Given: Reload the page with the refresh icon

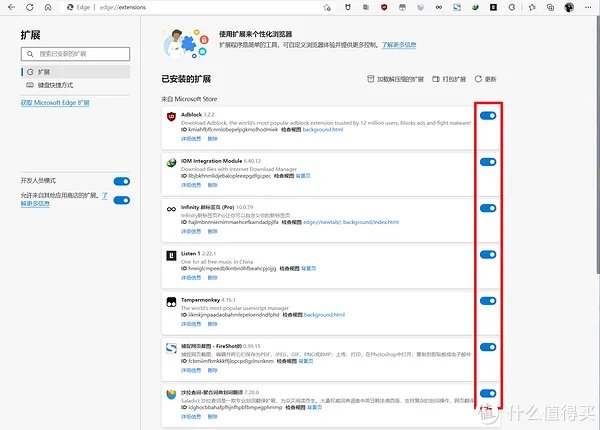Looking at the screenshot, I should 30,7.
